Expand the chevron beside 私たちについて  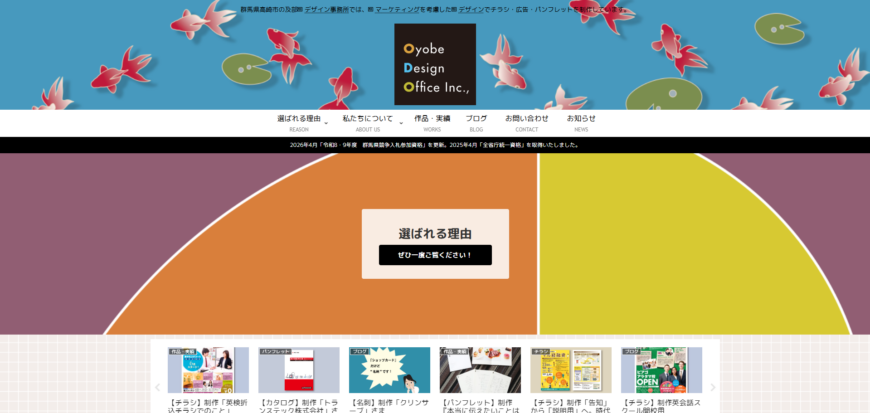point(401,123)
